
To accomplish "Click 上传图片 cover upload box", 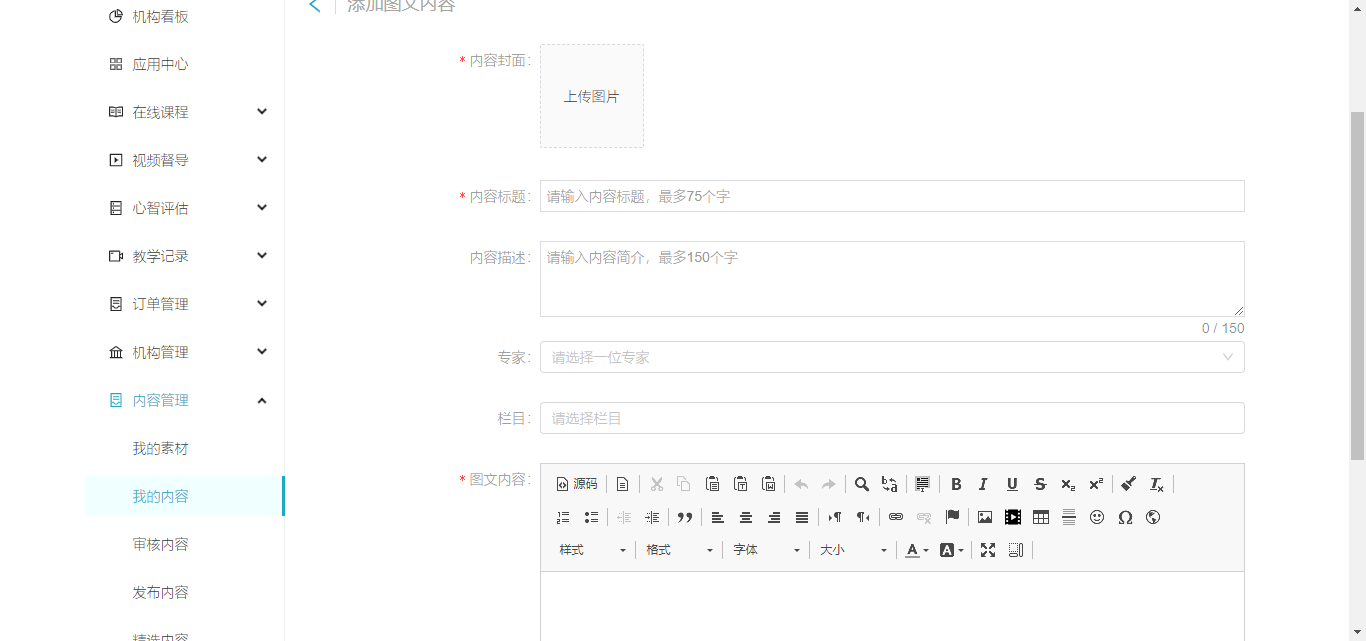I will (592, 96).
